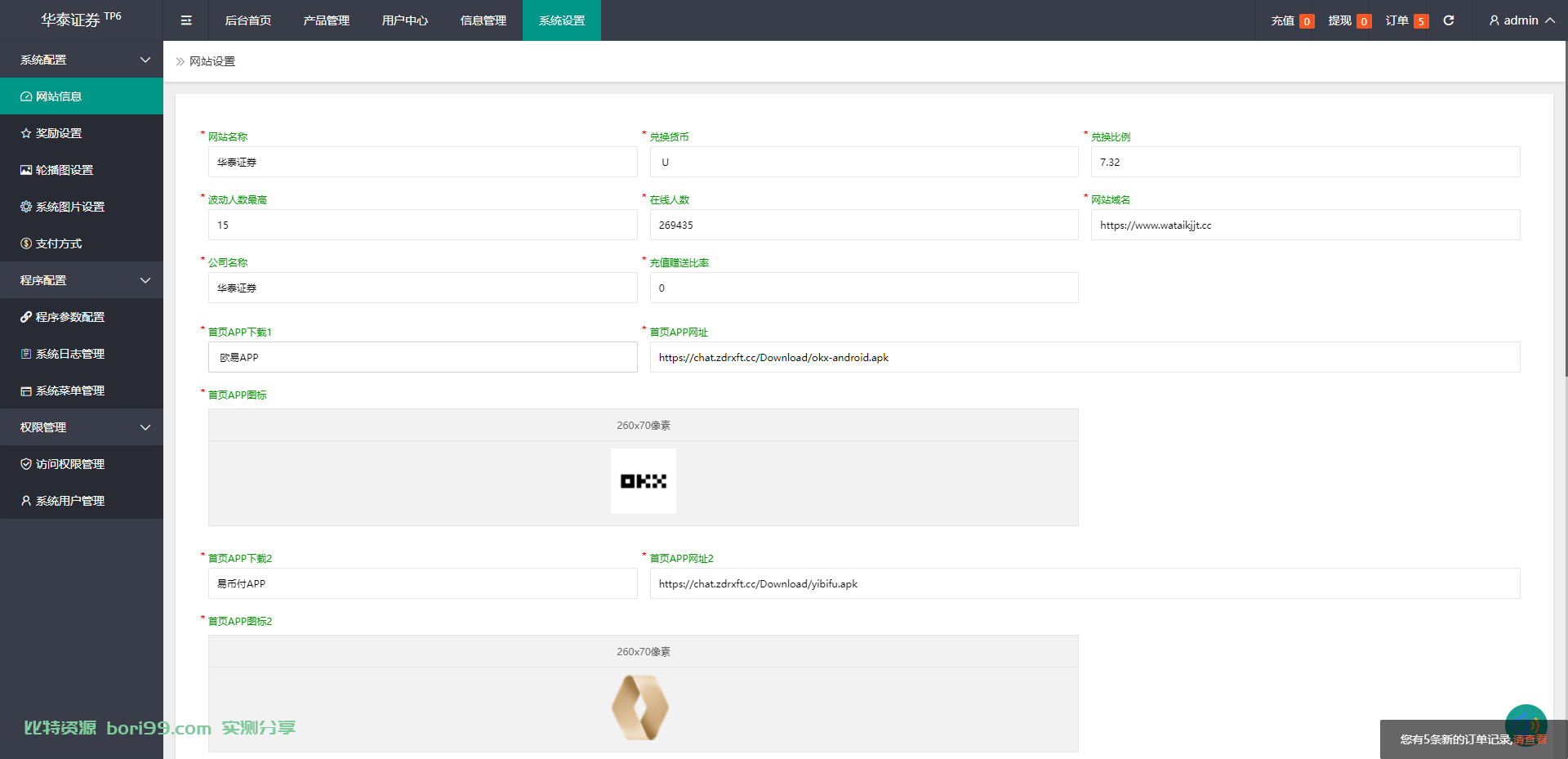Click the OKX logo image thumbnail
Screen dimensions: 1568x759
tap(644, 481)
